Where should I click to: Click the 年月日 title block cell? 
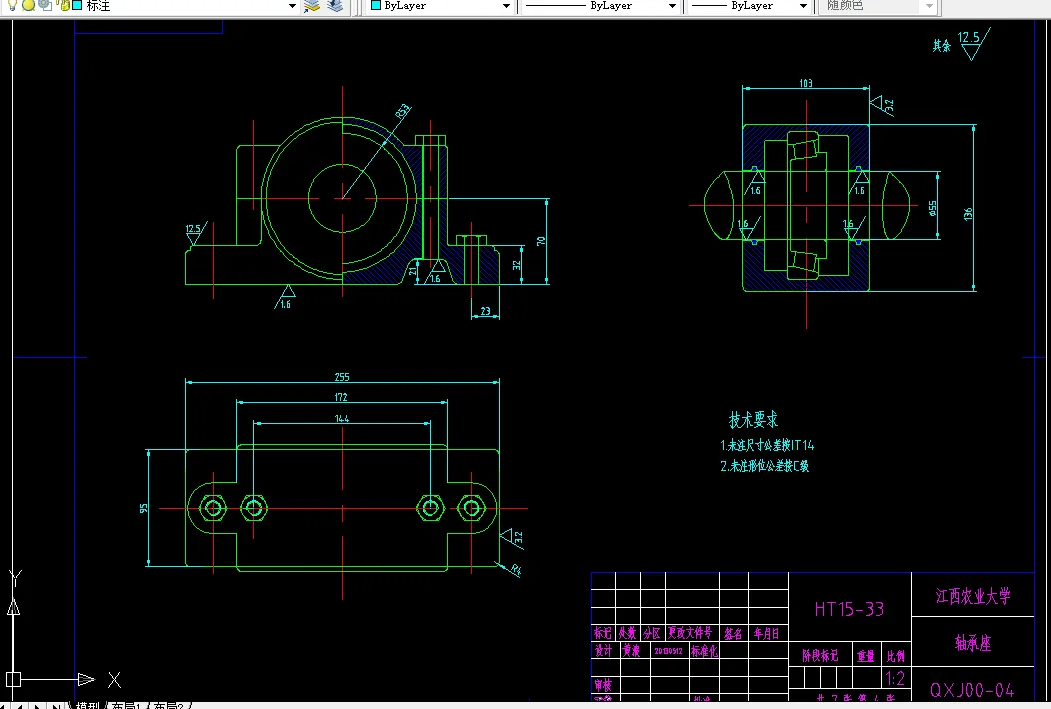pos(766,633)
